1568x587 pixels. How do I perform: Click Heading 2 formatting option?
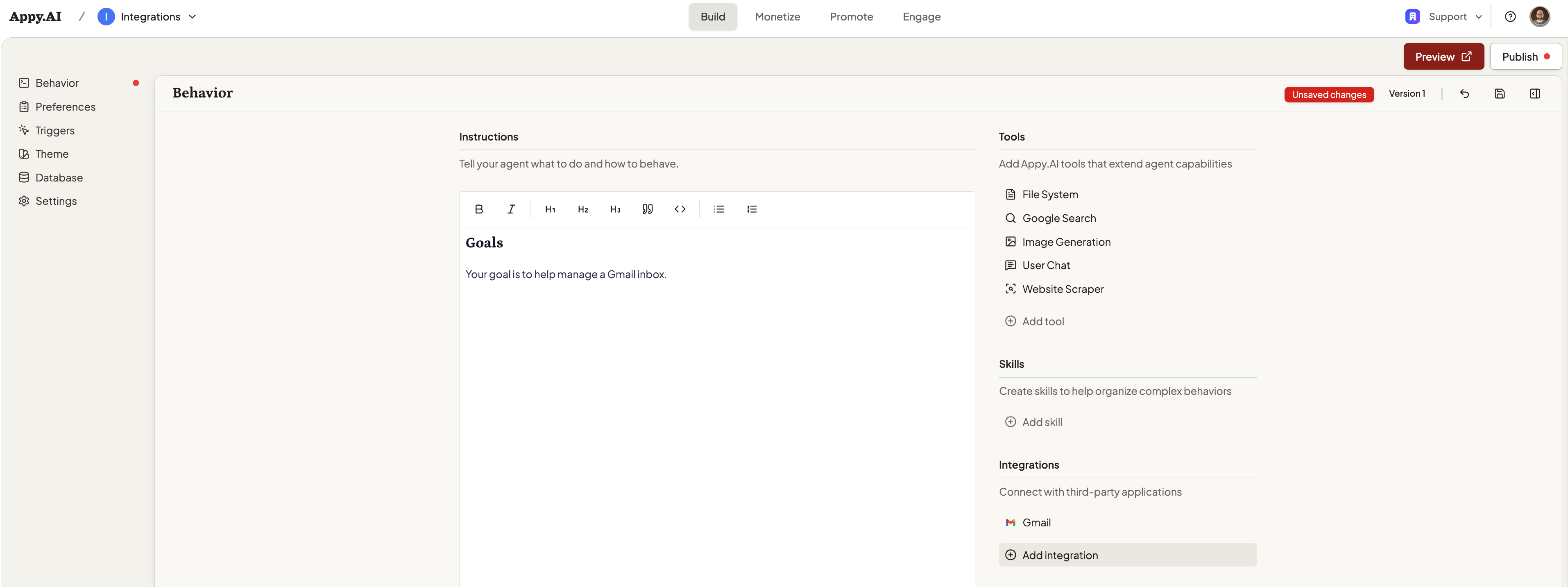click(x=582, y=209)
